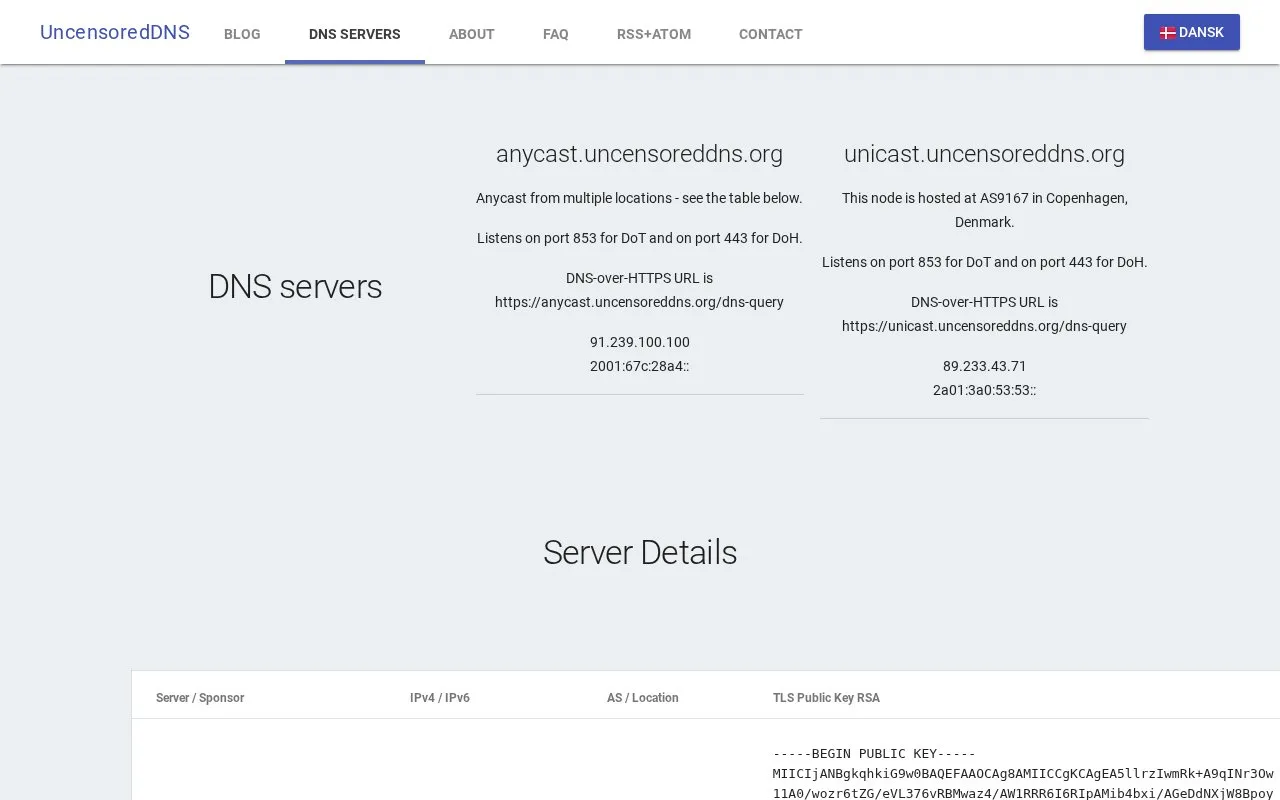Image resolution: width=1280 pixels, height=800 pixels.
Task: Select the anycast IPv6 2001:67c:28a4::
Action: click(640, 366)
